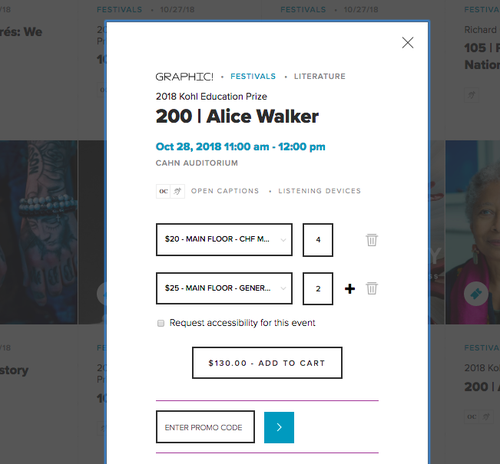Screen dimensions: 500x464
Task: Add another ticket row with plus icon
Action: pyautogui.click(x=350, y=289)
